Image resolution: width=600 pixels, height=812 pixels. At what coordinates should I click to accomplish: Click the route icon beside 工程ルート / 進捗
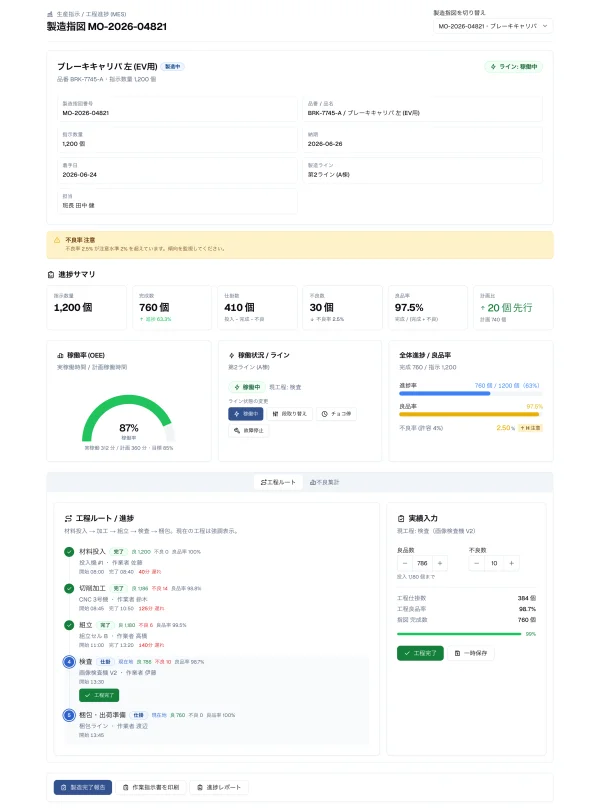click(68, 518)
